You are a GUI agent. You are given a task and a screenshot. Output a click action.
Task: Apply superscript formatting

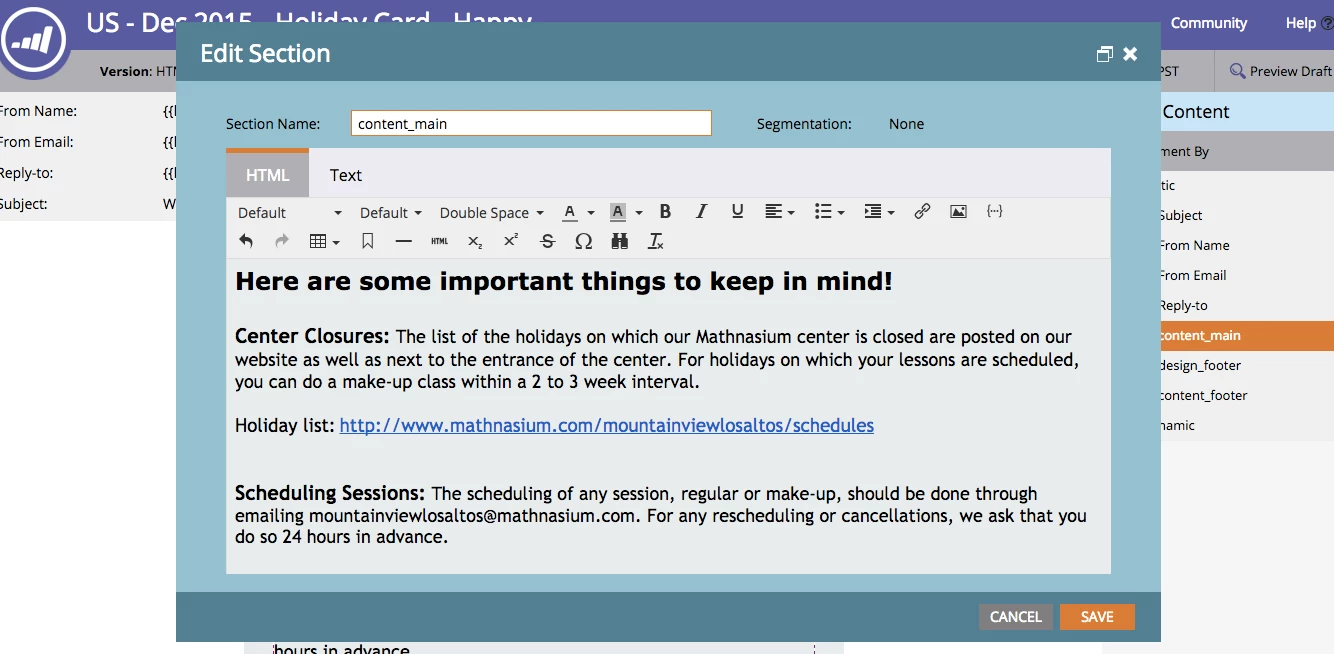pos(511,241)
